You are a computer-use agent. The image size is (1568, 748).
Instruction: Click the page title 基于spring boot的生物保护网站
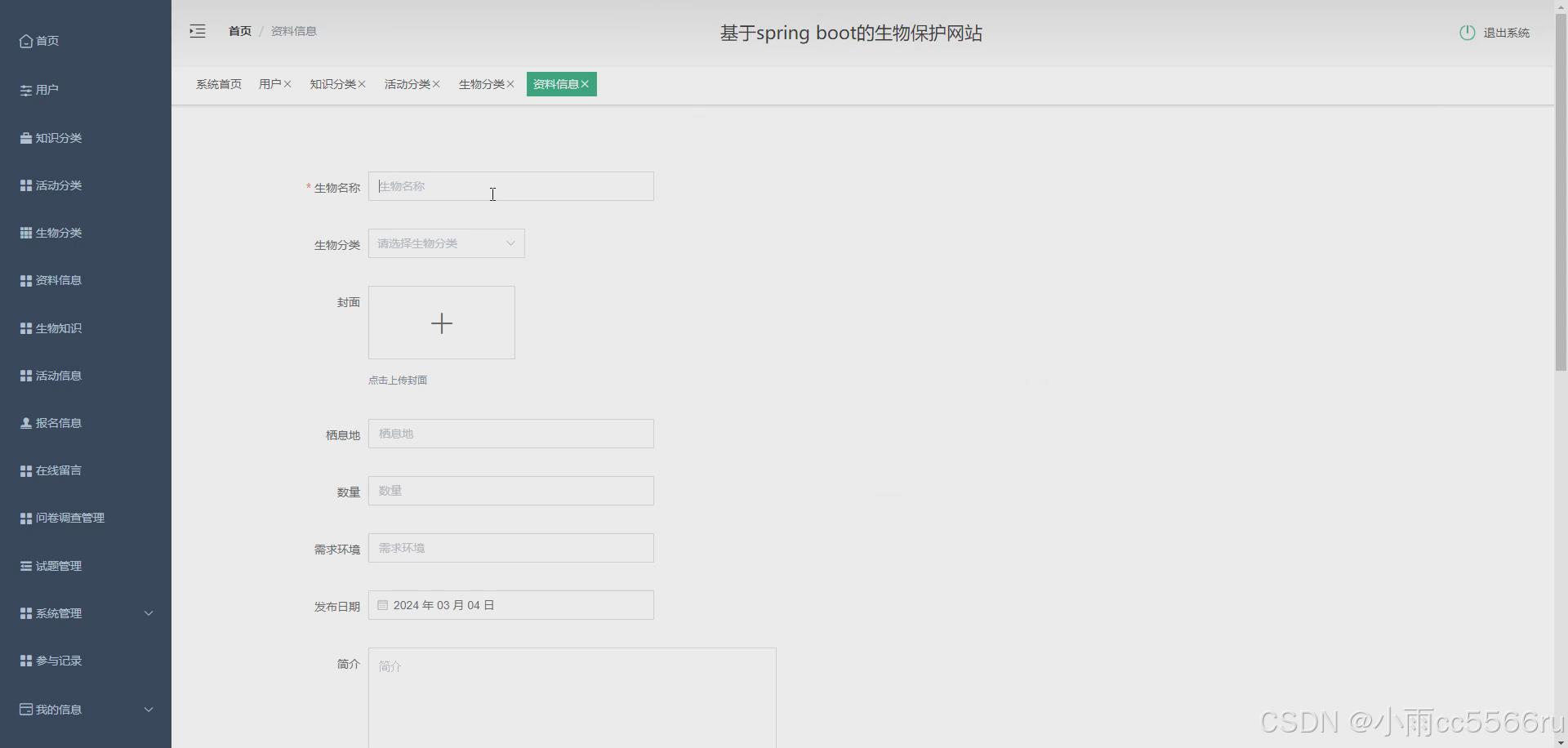click(x=851, y=33)
